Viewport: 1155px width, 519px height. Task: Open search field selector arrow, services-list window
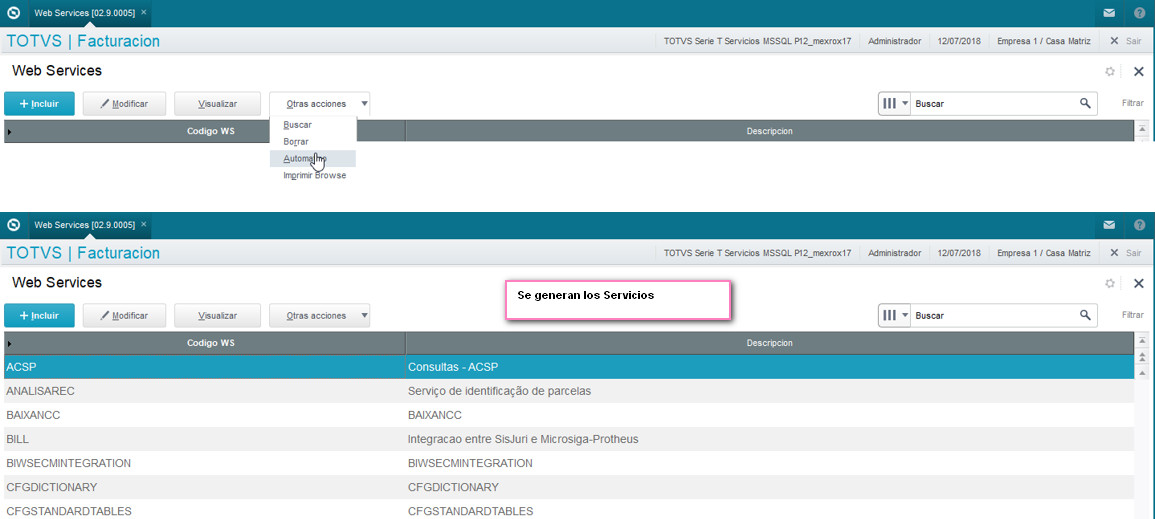pyautogui.click(x=905, y=316)
